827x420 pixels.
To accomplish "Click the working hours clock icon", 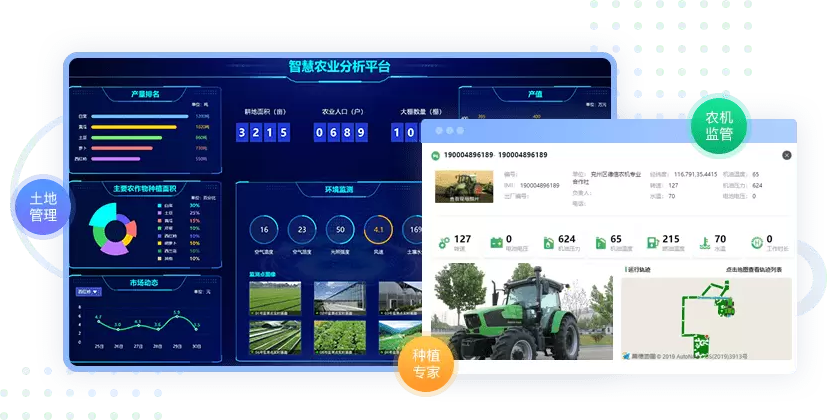I will 756,242.
